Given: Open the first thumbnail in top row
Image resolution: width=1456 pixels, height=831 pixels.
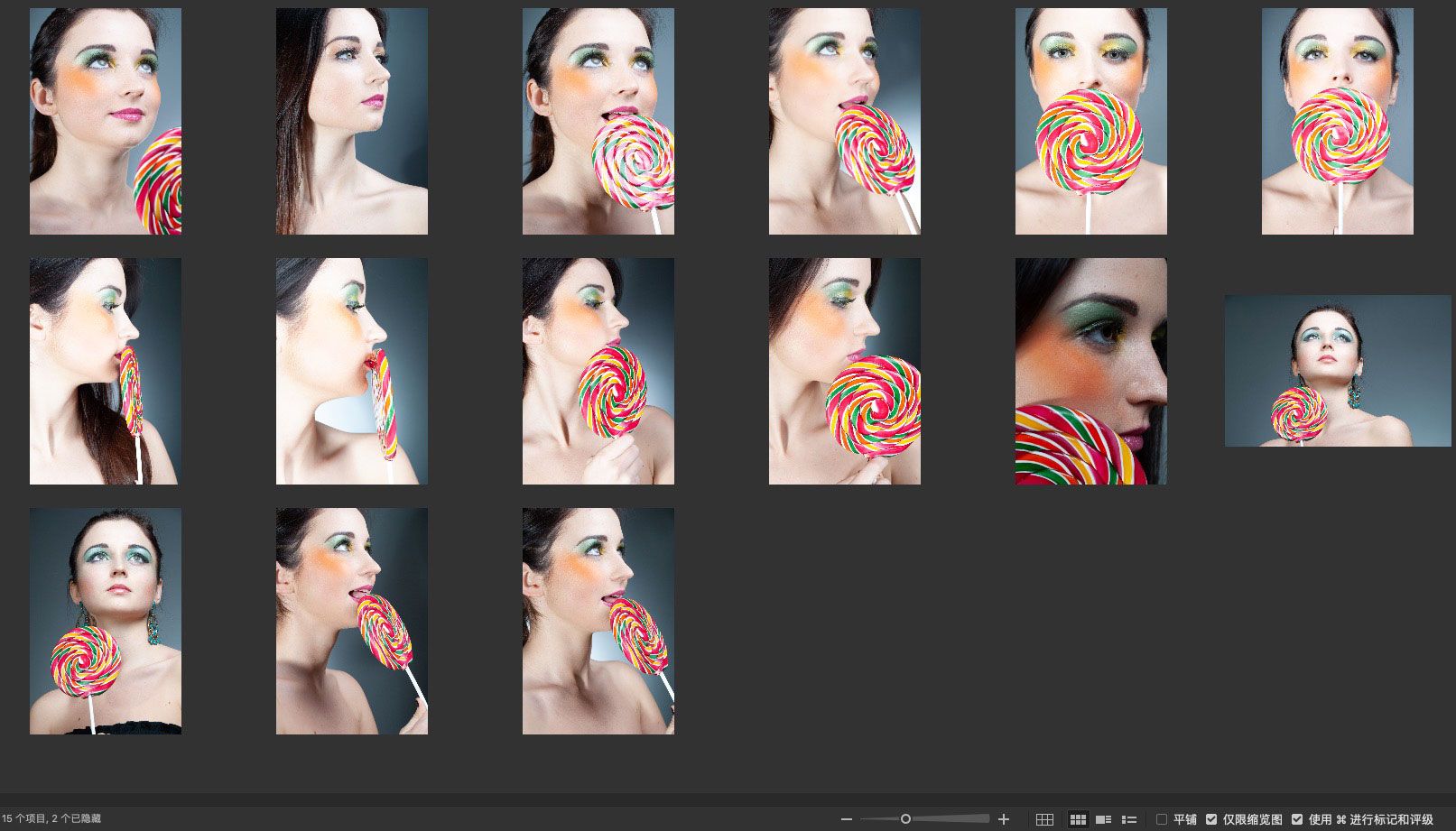Looking at the screenshot, I should 106,122.
